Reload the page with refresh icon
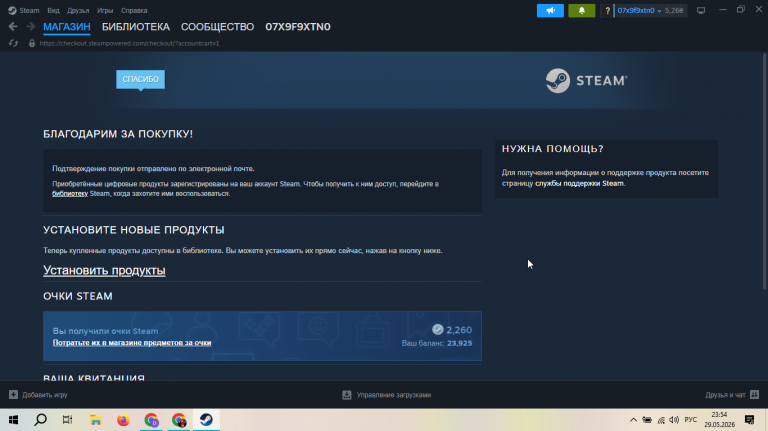768x431 pixels. coord(13,44)
